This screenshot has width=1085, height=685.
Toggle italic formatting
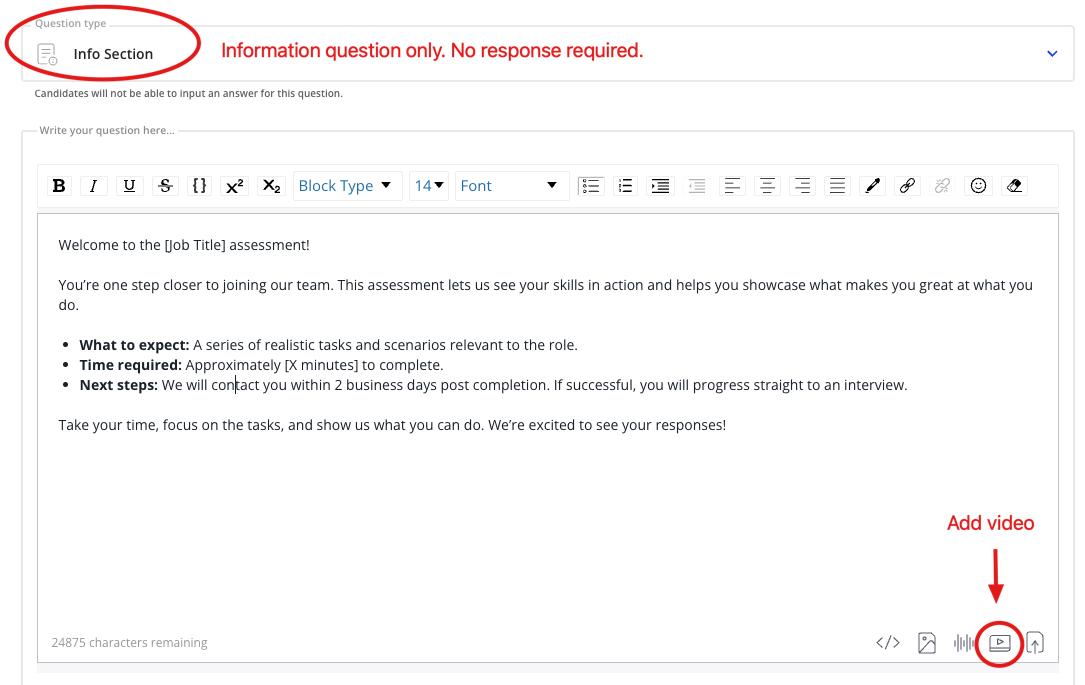tap(93, 185)
